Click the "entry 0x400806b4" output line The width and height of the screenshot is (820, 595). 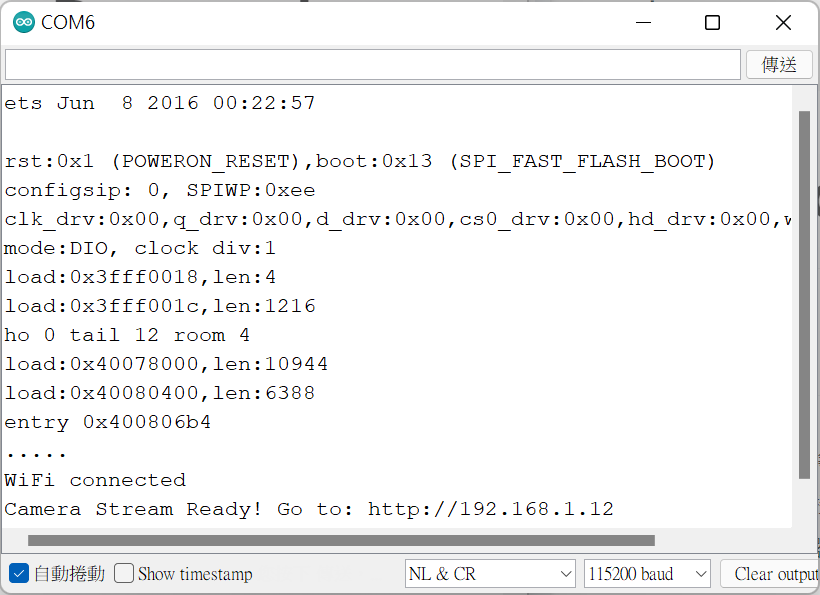[108, 422]
